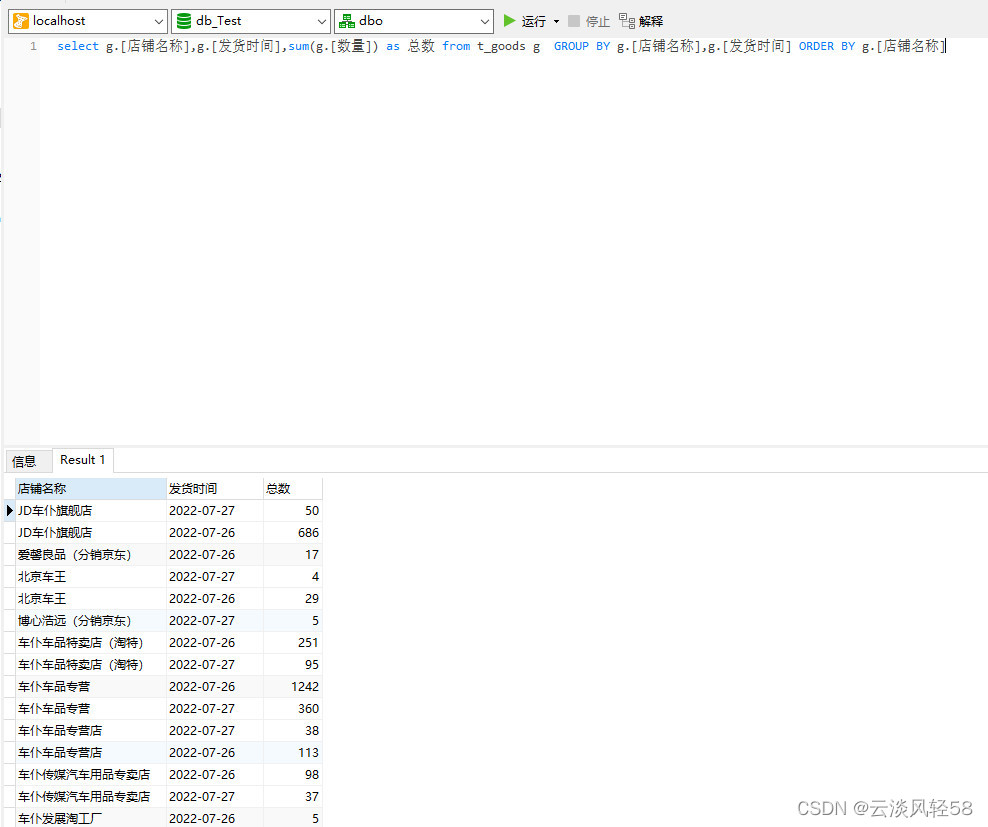The height and width of the screenshot is (827, 988).
Task: Click the 解释 explain button label
Action: [x=651, y=21]
